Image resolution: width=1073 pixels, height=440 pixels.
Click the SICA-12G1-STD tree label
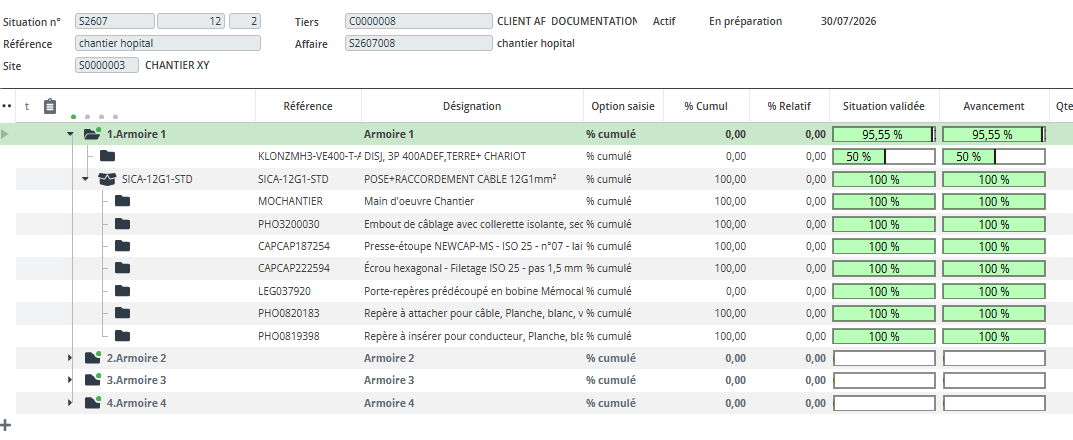[x=157, y=179]
